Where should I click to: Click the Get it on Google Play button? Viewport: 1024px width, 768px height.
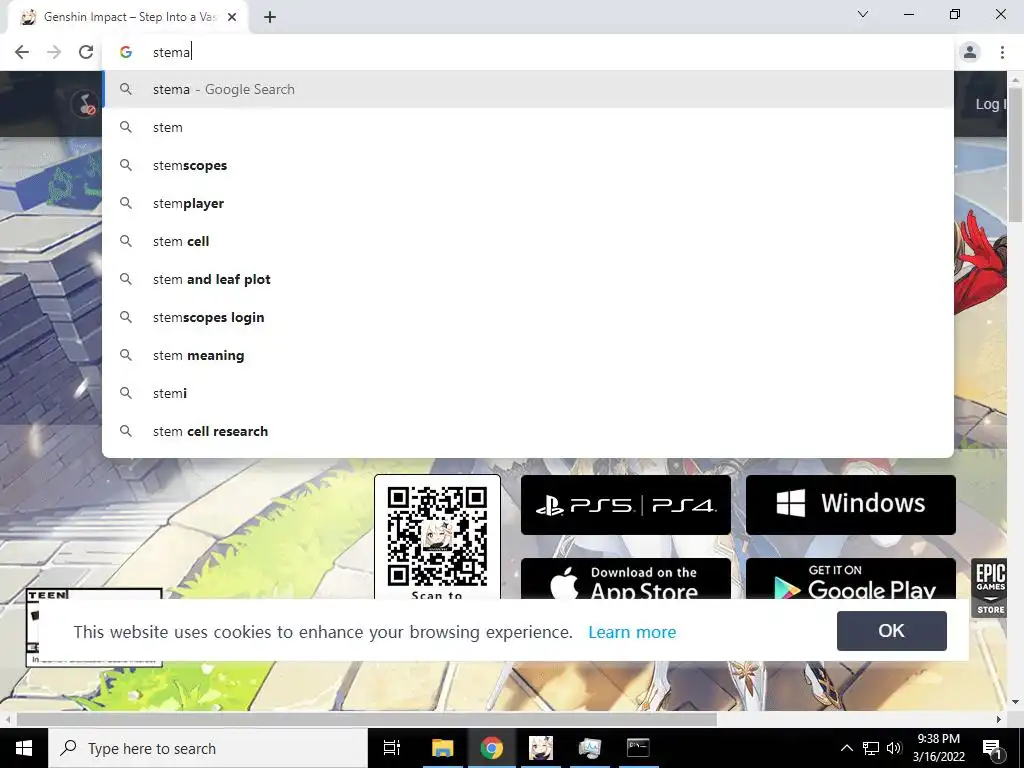[850, 579]
